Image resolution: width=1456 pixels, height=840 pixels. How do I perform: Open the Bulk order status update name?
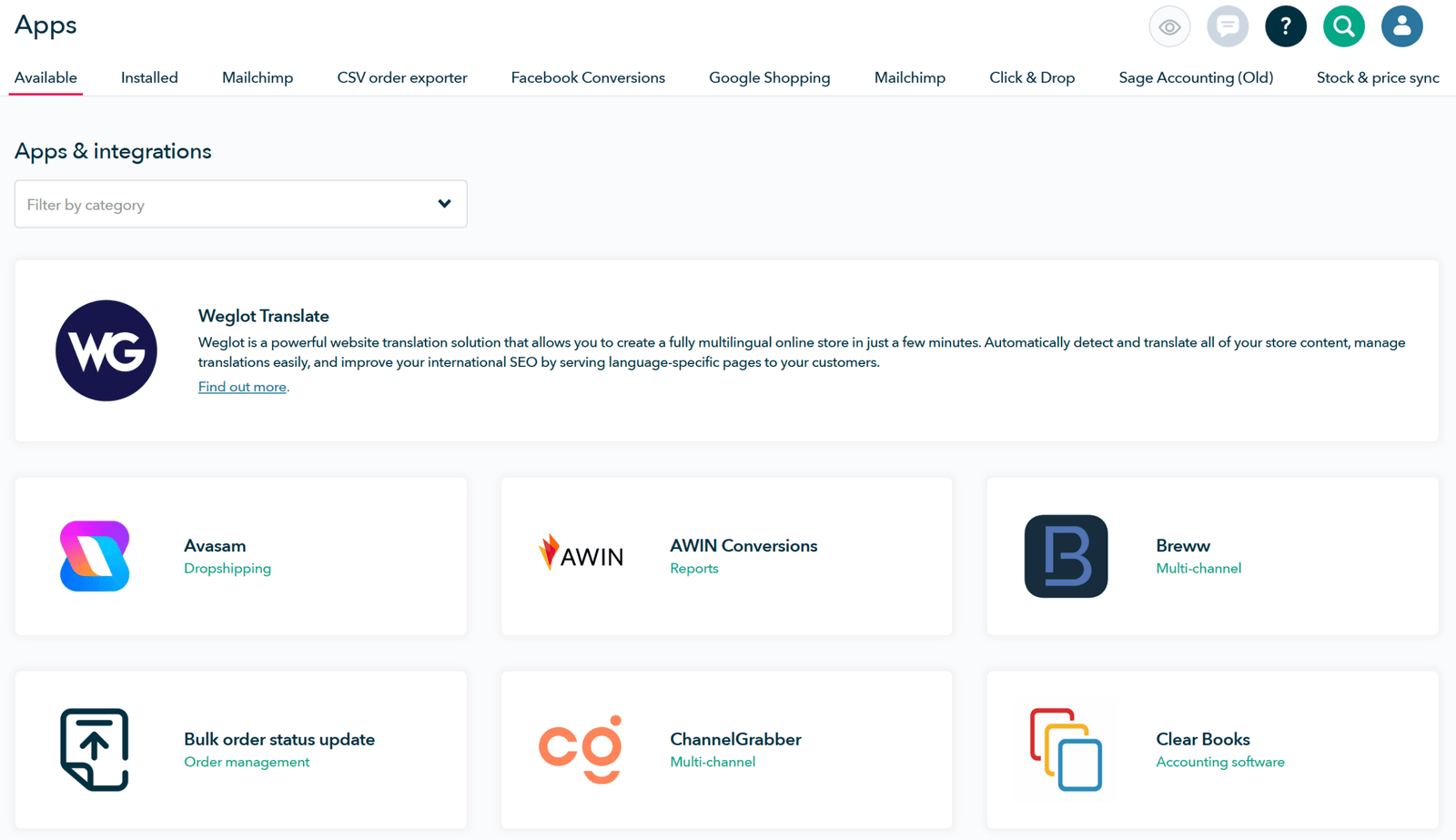(279, 739)
